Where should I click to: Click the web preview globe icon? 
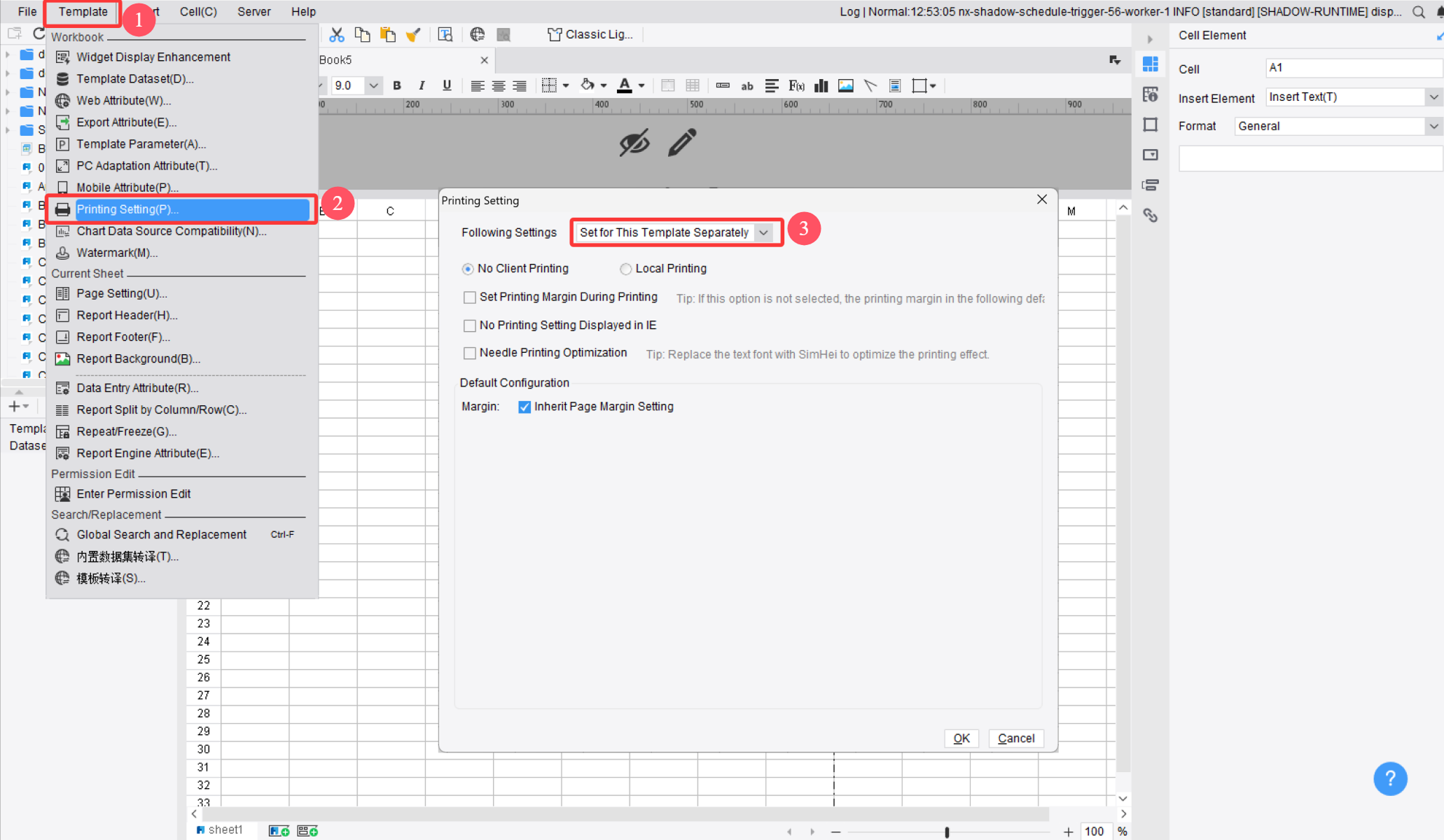(478, 34)
